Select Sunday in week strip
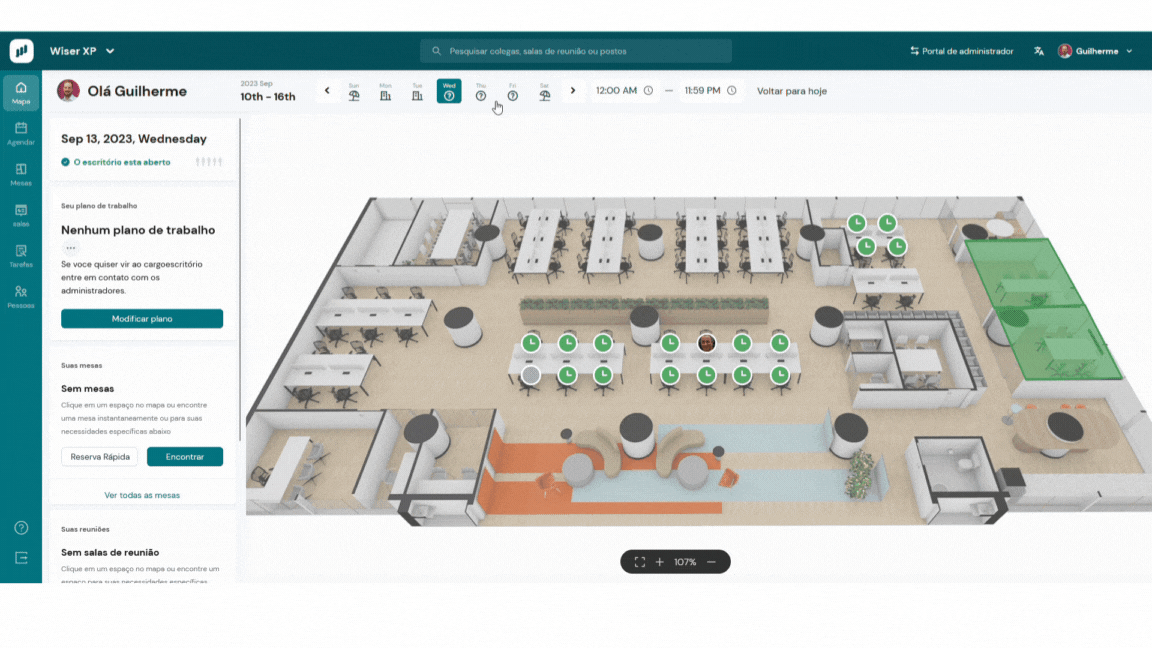Screen dimensions: 1152x648 tap(353, 92)
